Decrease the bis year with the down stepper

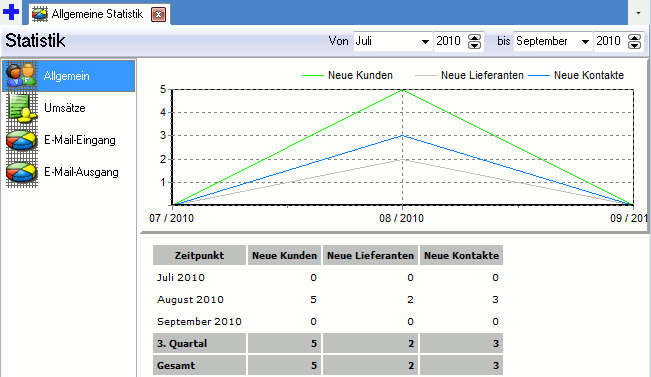point(634,45)
